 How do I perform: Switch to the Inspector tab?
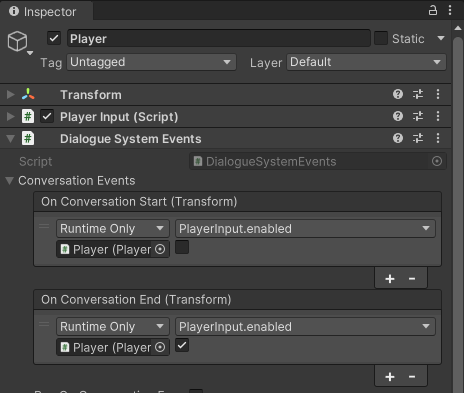(x=46, y=12)
